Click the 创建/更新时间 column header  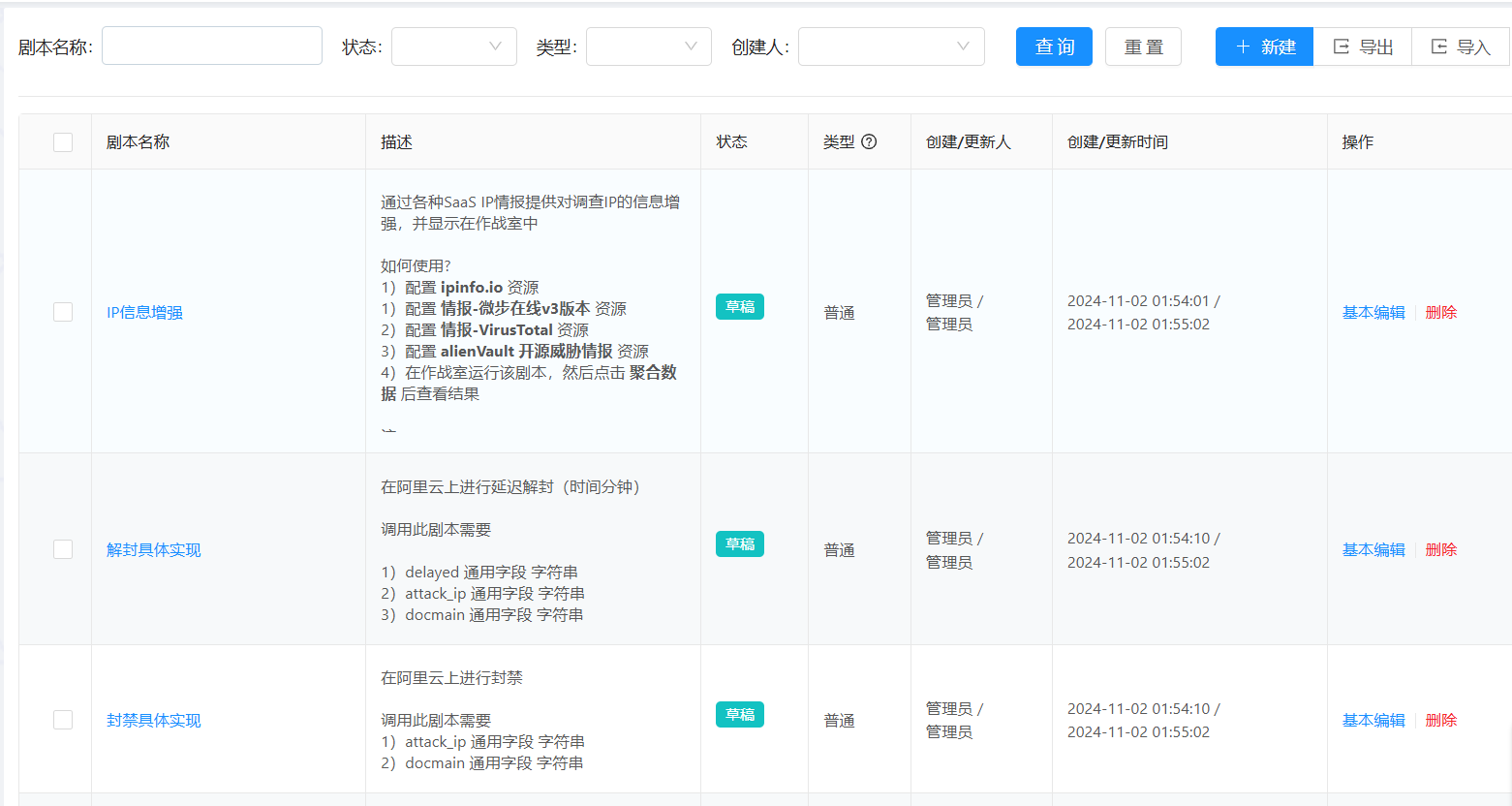(x=1117, y=141)
